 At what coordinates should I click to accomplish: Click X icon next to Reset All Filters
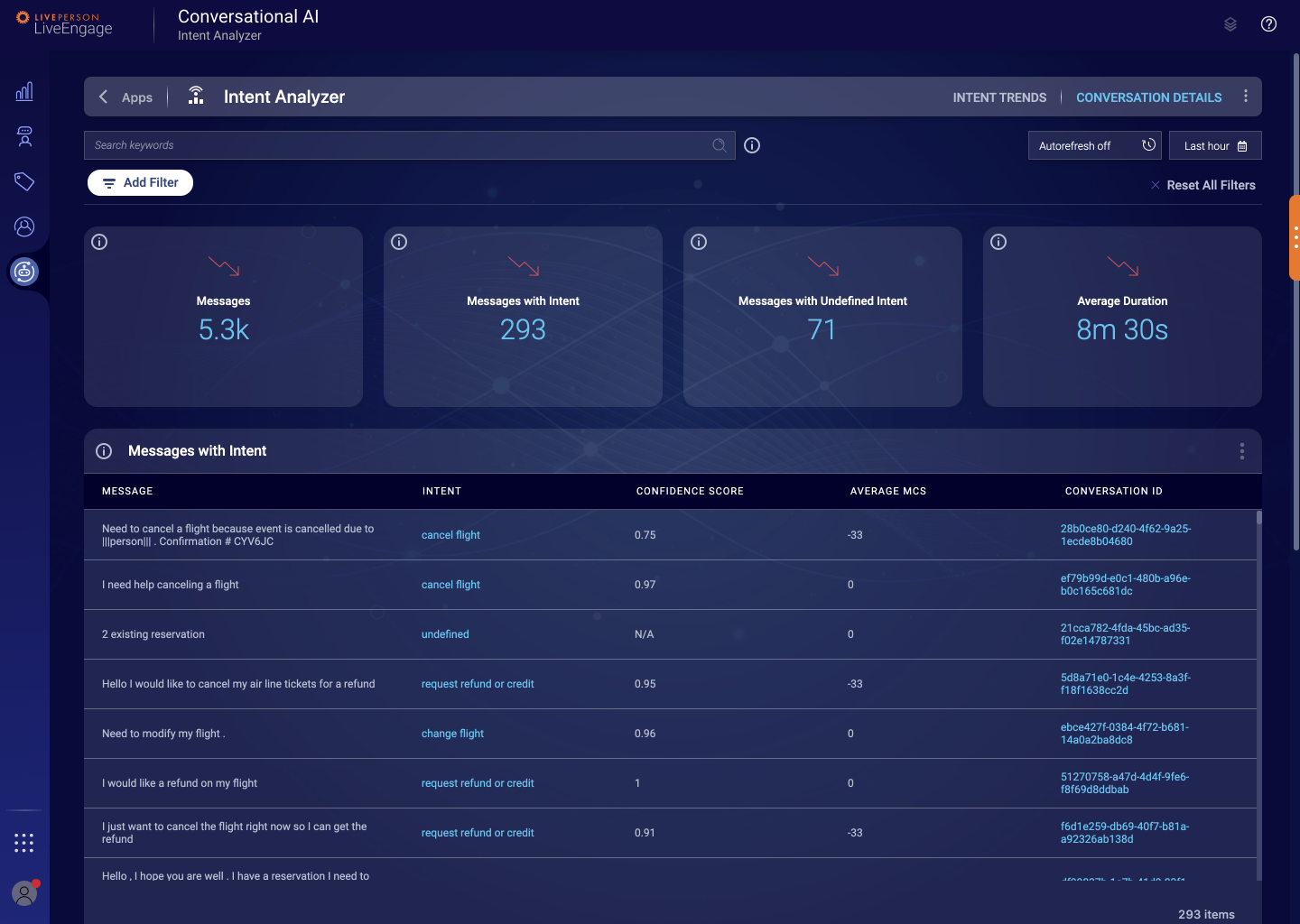point(1155,185)
